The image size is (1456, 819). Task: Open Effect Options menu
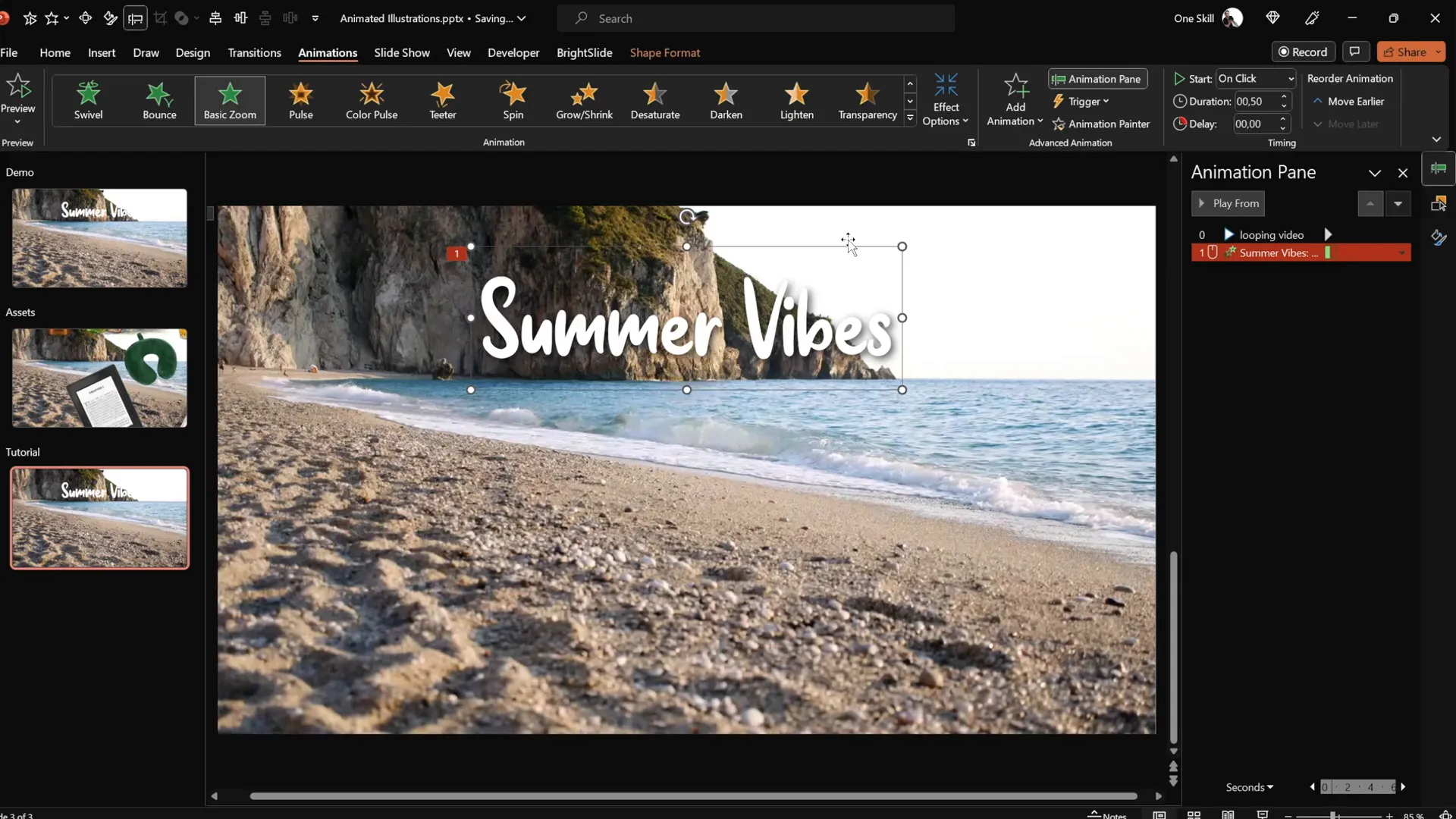[946, 100]
